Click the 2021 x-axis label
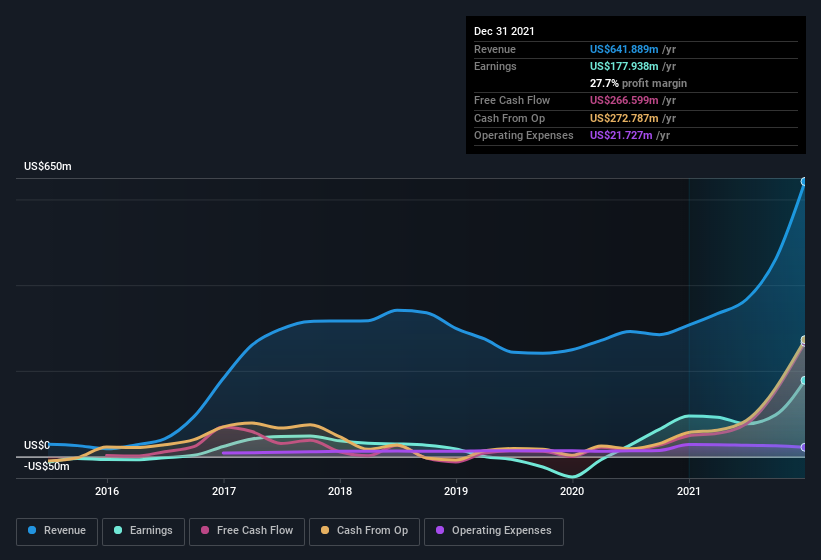This screenshot has height=560, width=821. coord(689,491)
